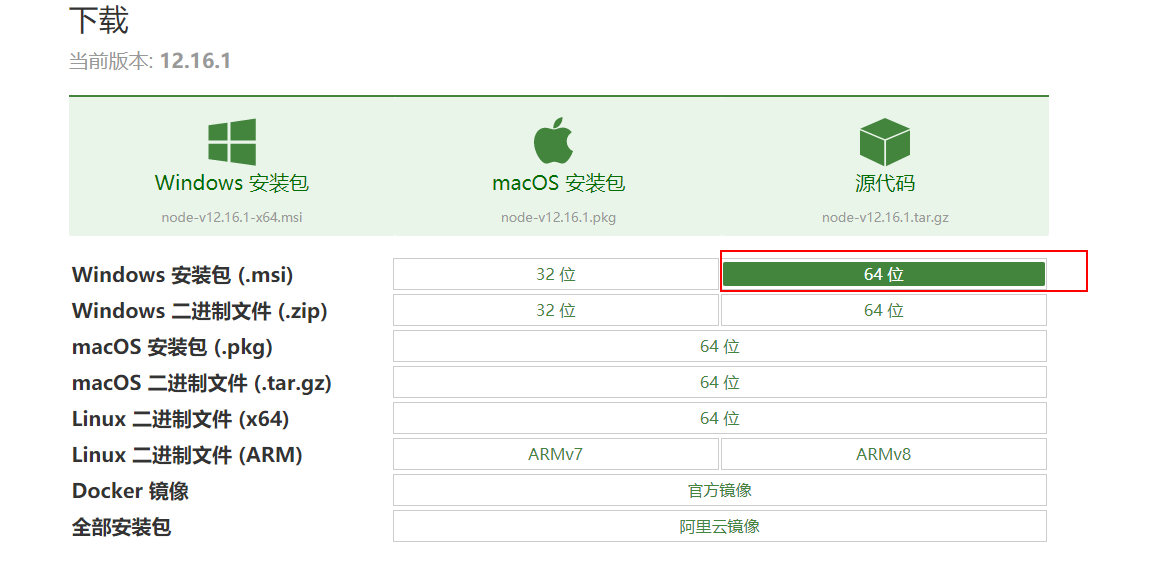Viewport: 1153px width, 567px height.
Task: Open the 官方镜像 Docker link
Action: 720,490
